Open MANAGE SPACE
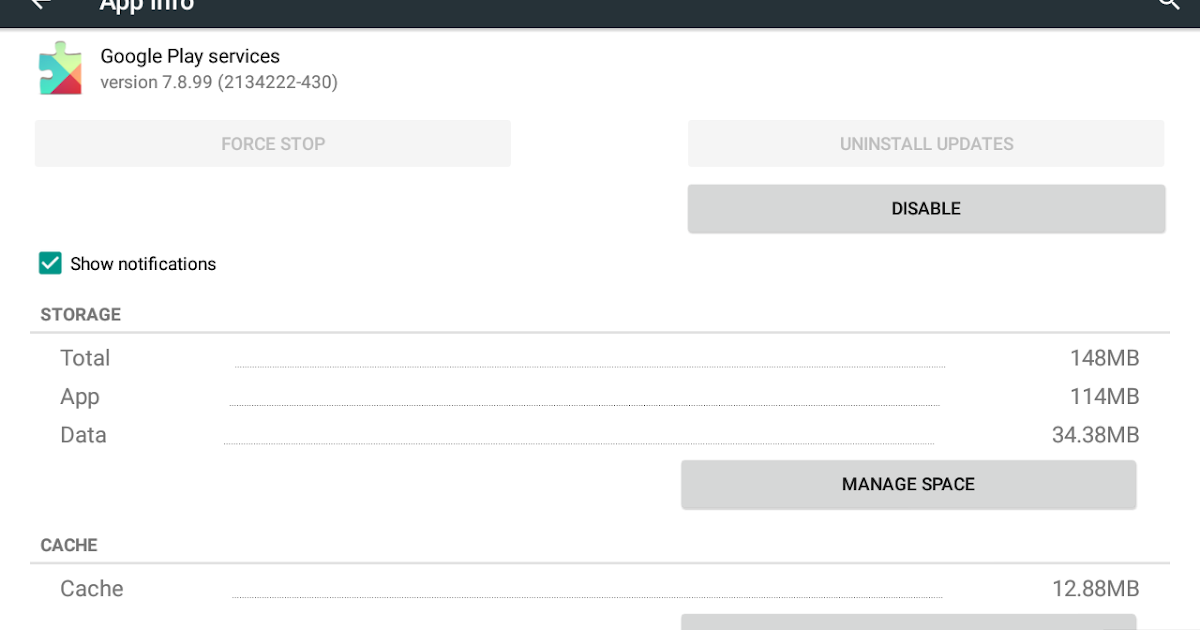This screenshot has height=630, width=1200. (x=908, y=484)
